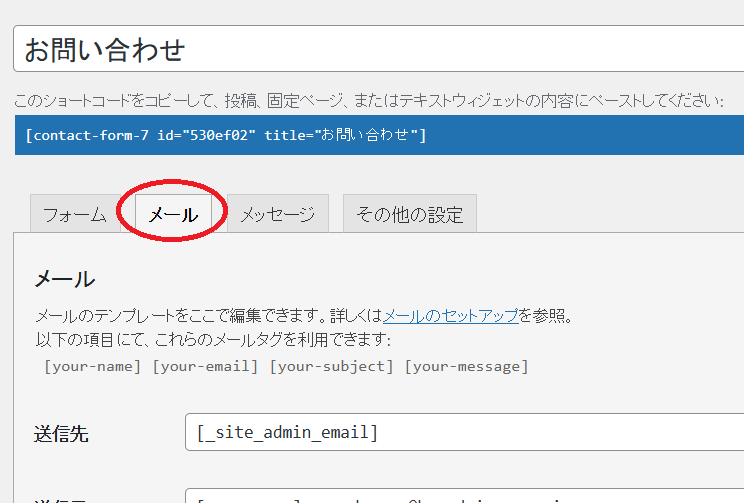Click the bold メール section heading

tap(64, 278)
